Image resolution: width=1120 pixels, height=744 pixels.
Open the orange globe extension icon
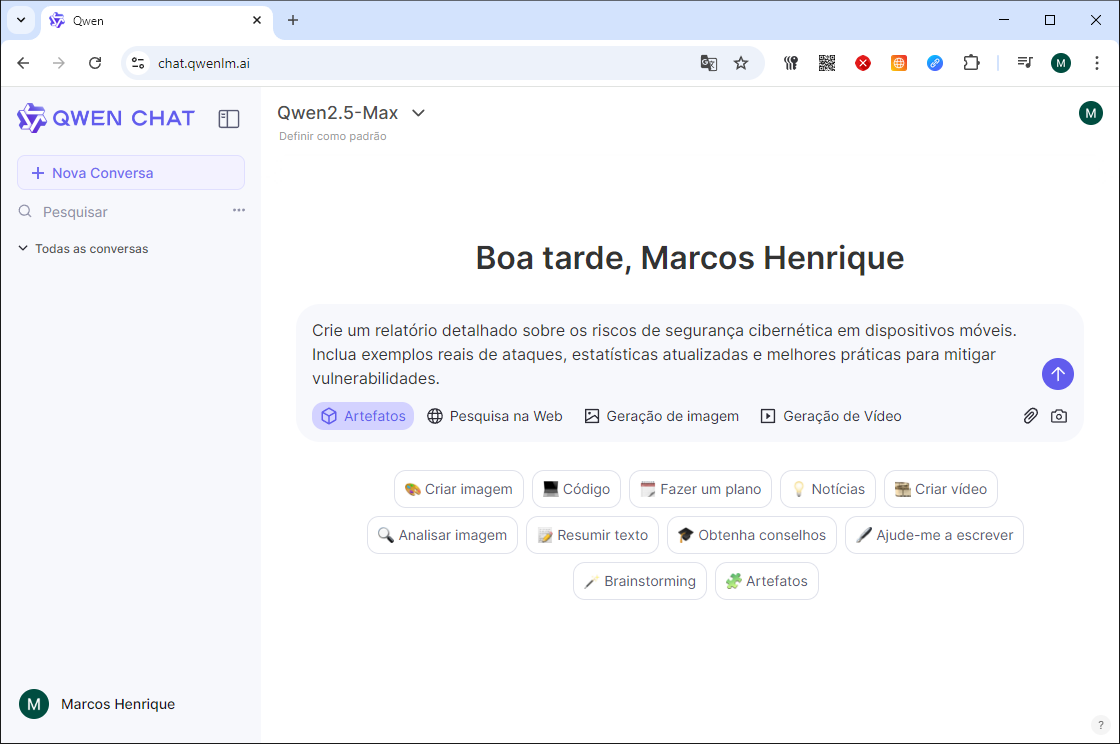click(899, 63)
